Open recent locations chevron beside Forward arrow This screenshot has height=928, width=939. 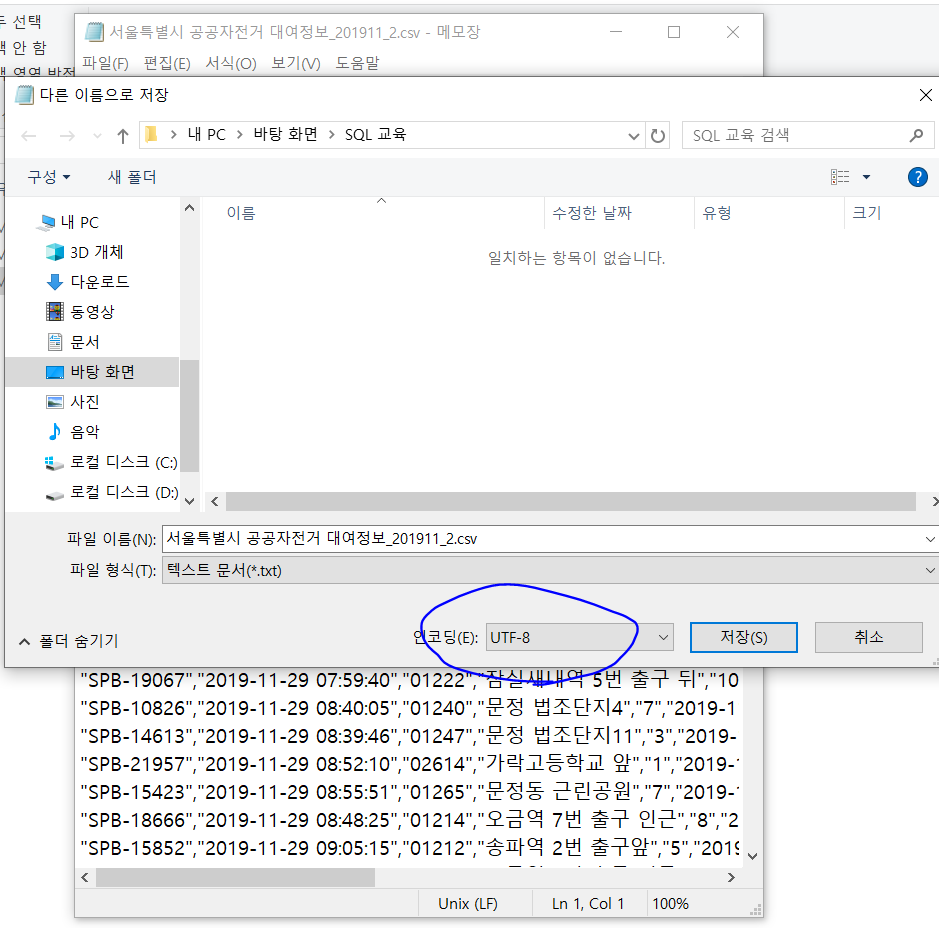point(97,137)
